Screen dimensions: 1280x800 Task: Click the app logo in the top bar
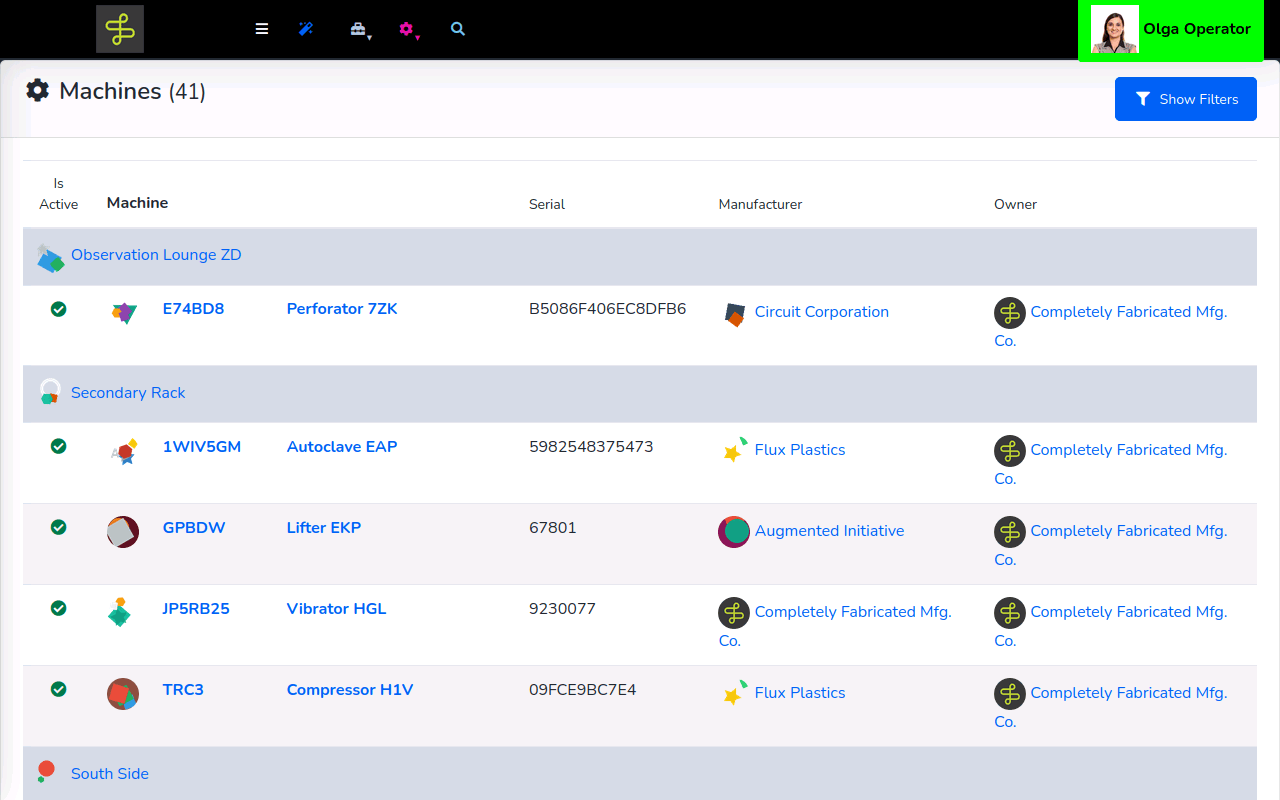pyautogui.click(x=120, y=29)
